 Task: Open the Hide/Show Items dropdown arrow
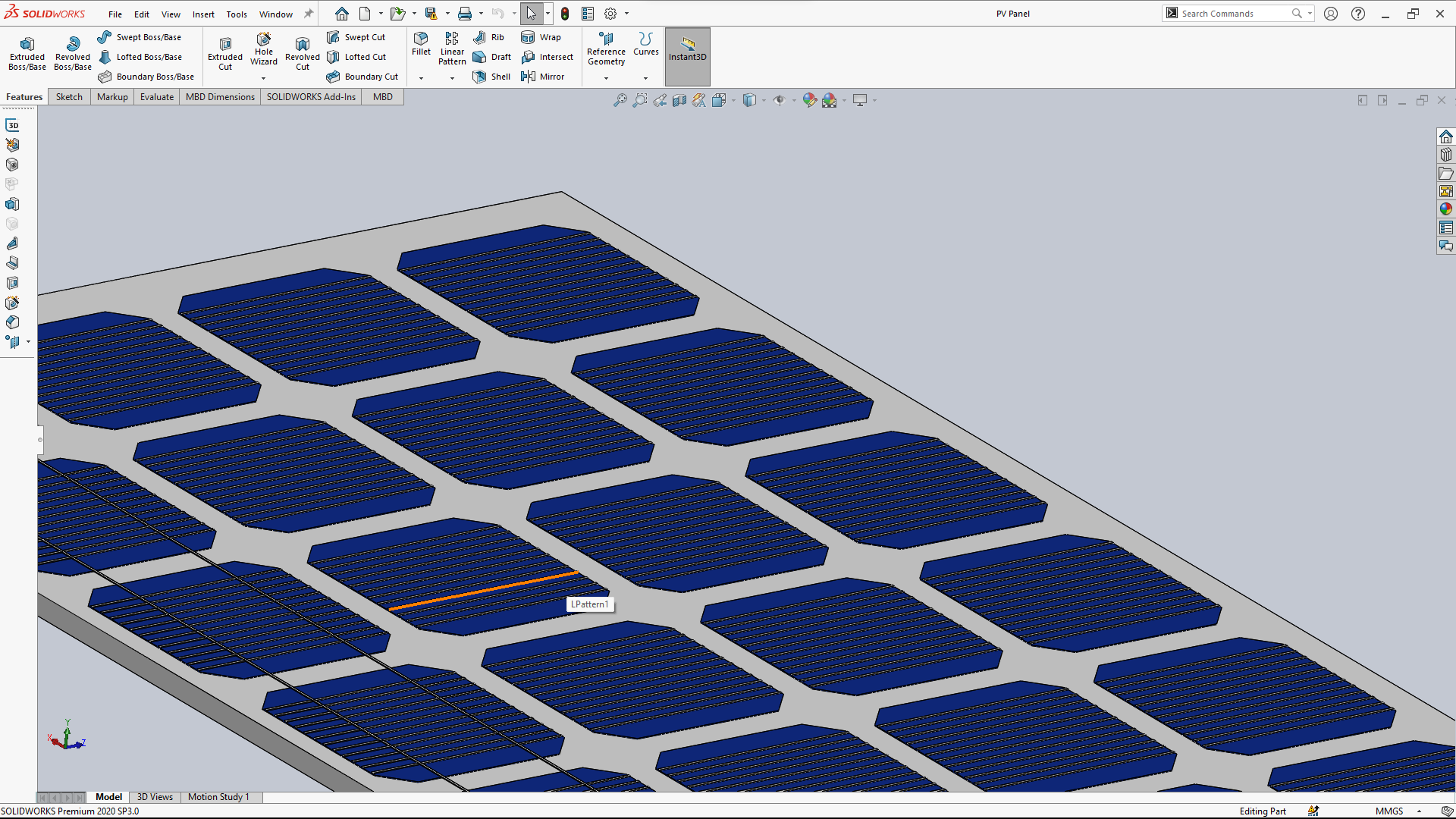coord(794,100)
